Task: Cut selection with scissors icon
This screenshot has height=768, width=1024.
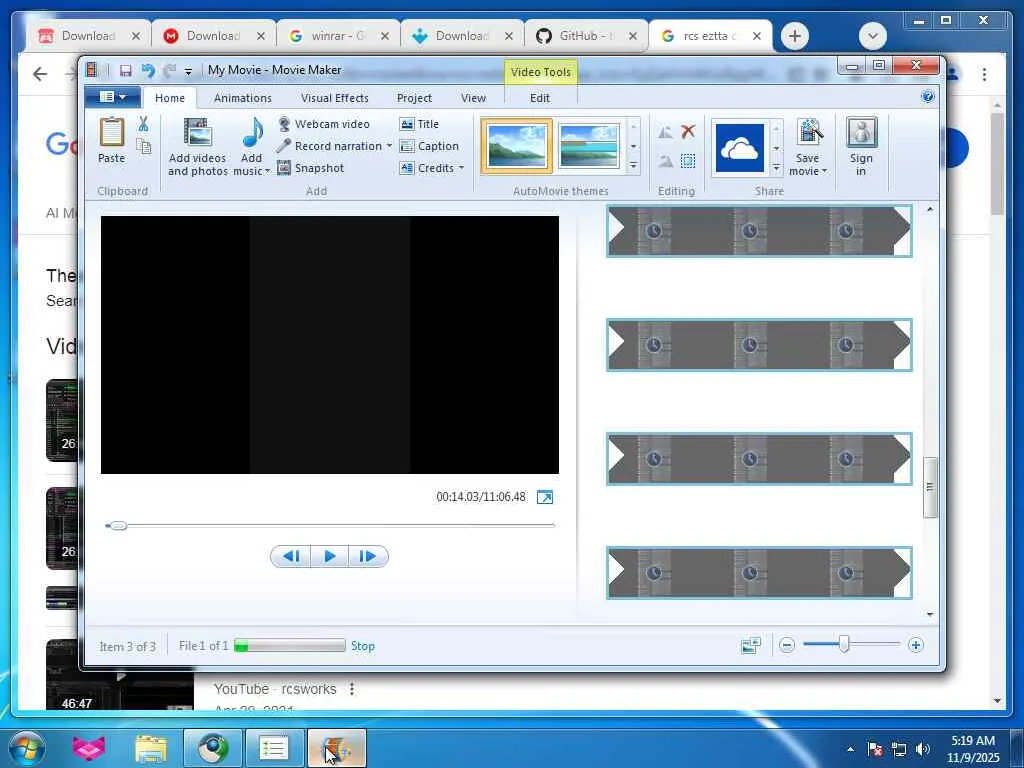Action: click(143, 123)
